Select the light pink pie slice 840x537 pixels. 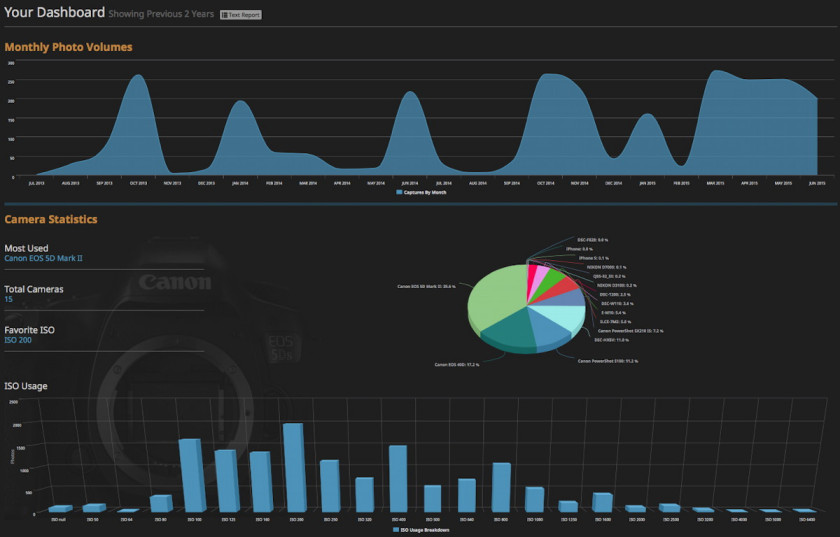[540, 274]
